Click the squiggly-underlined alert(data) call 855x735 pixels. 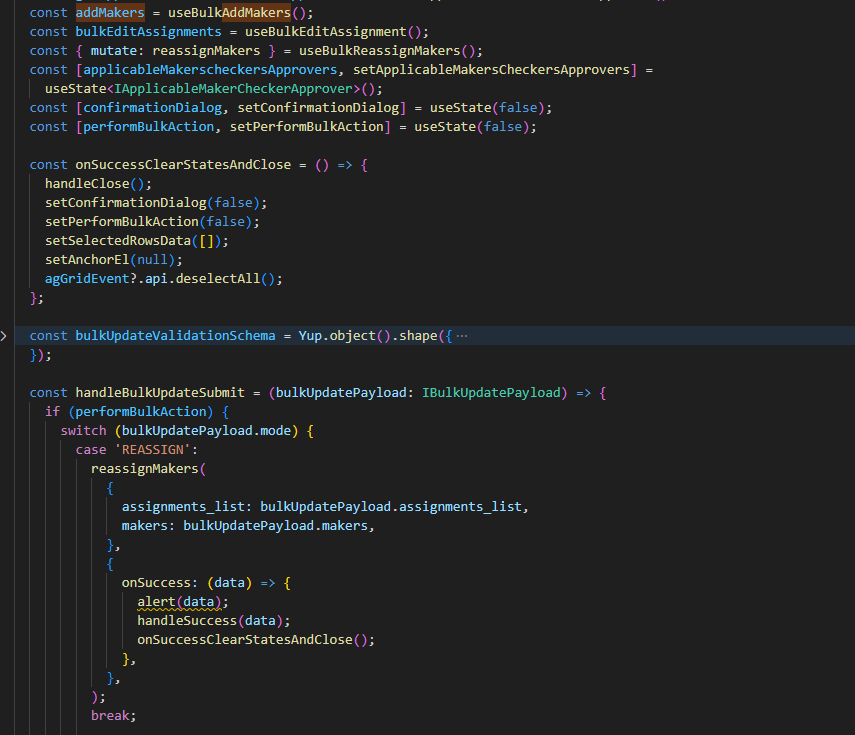pos(179,603)
